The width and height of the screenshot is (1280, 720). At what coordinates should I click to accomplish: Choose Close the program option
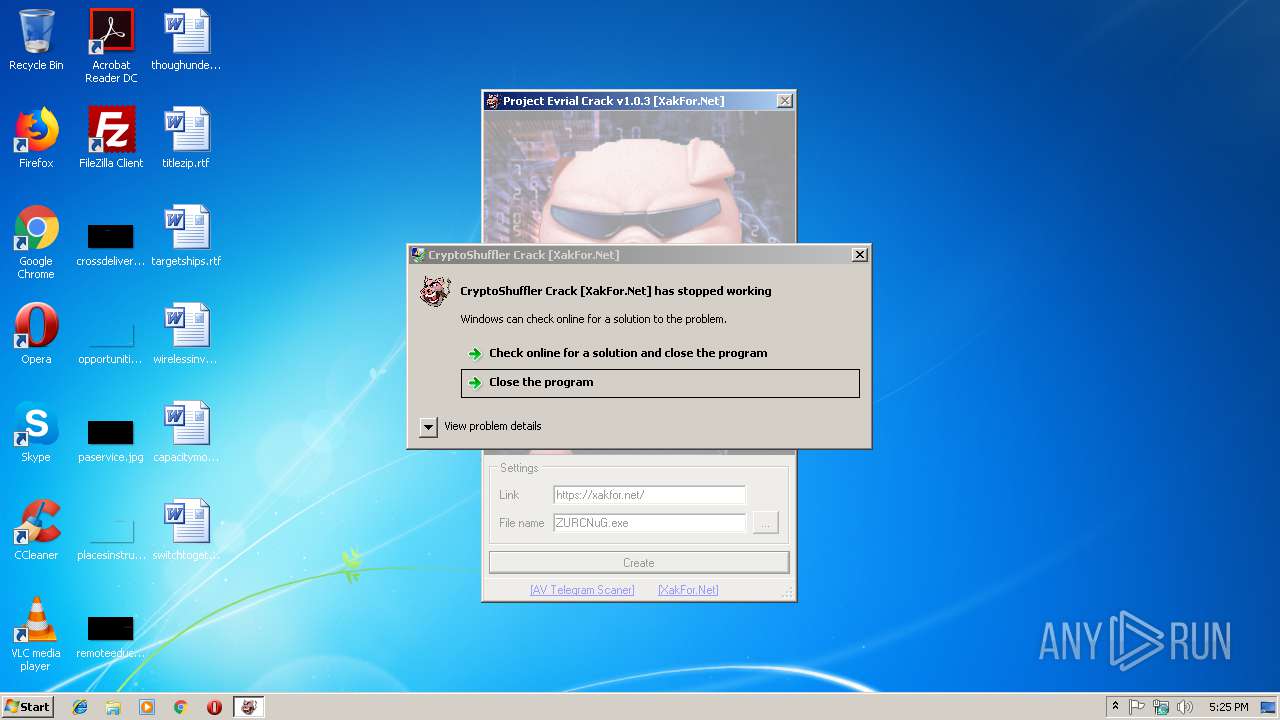660,382
